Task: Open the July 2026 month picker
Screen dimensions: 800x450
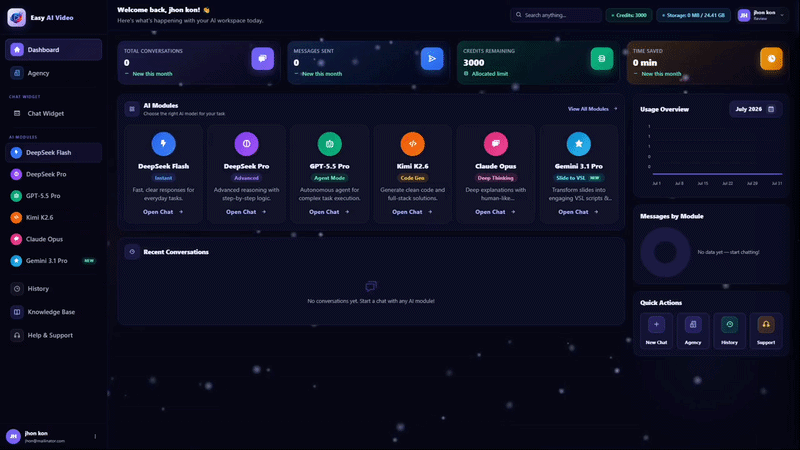Action: (755, 109)
